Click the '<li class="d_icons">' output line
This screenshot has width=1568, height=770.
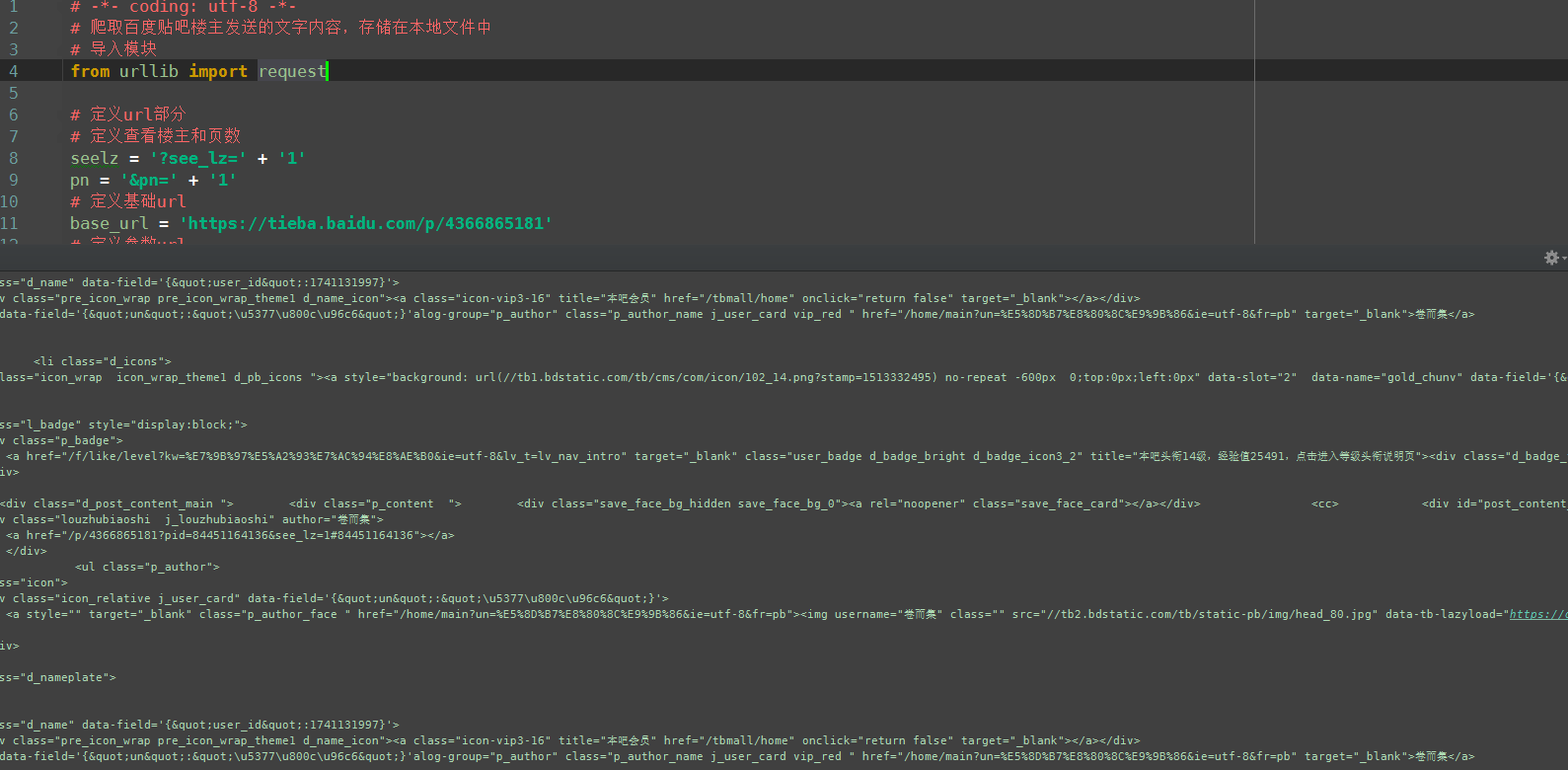click(x=103, y=361)
